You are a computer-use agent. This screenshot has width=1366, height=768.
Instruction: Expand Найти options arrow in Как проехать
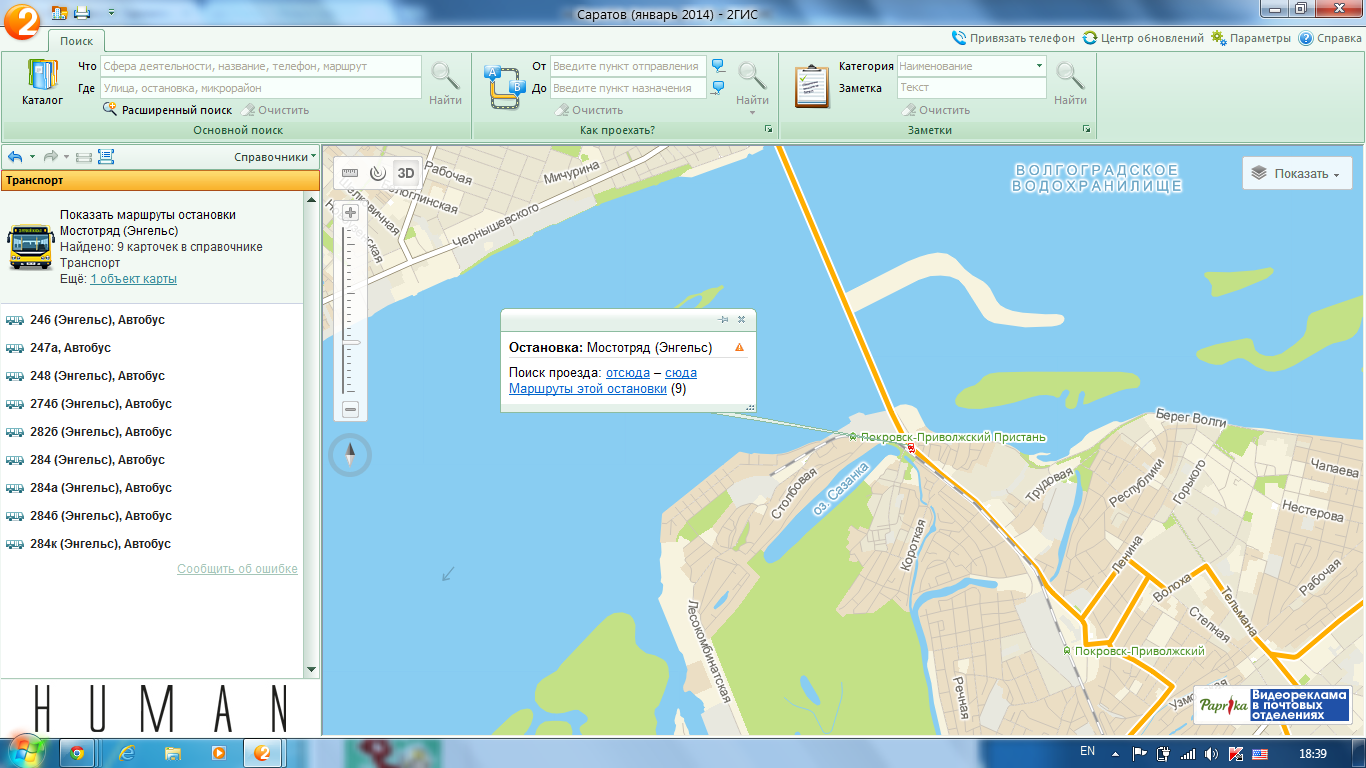[752, 112]
